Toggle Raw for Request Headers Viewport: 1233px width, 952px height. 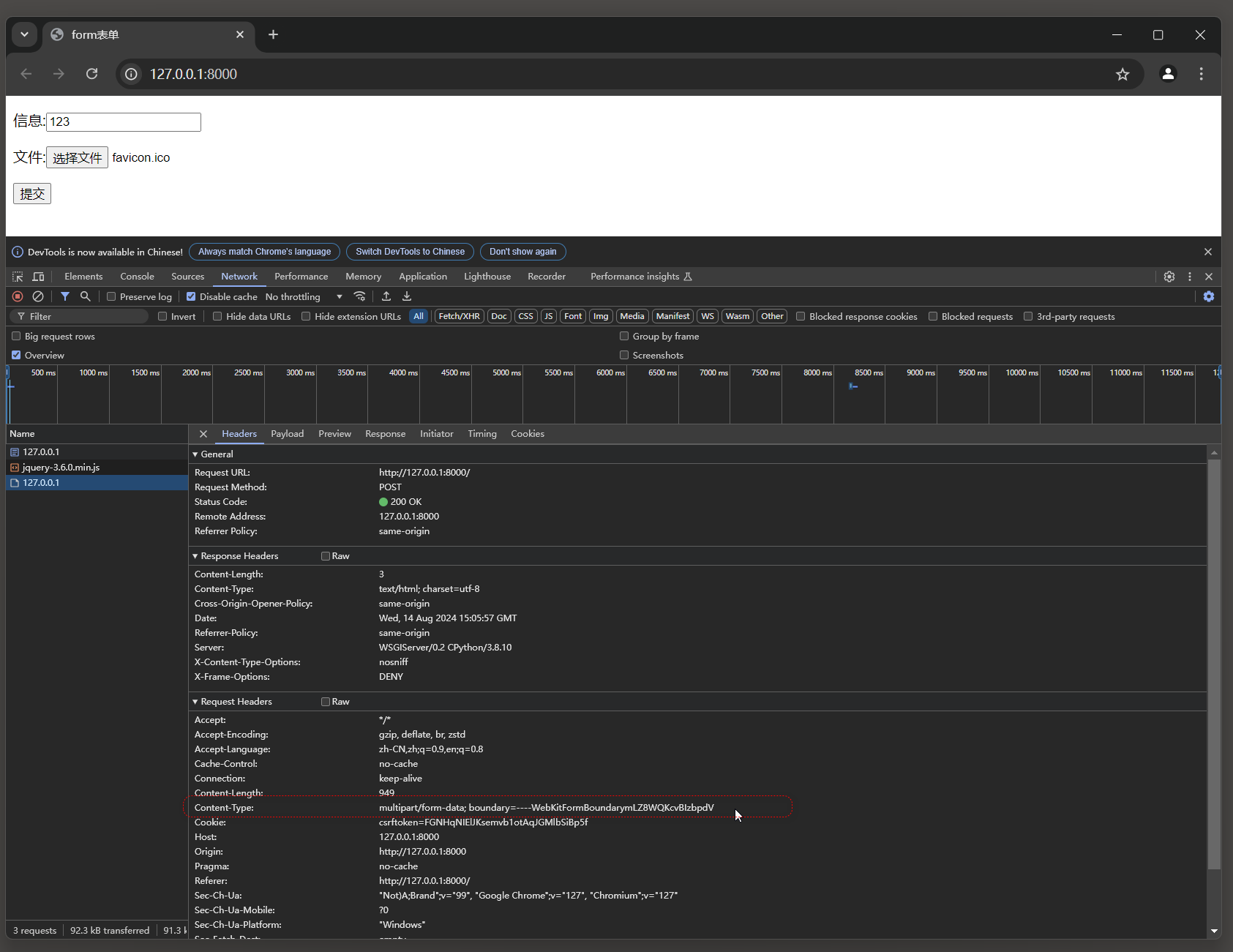tap(326, 702)
